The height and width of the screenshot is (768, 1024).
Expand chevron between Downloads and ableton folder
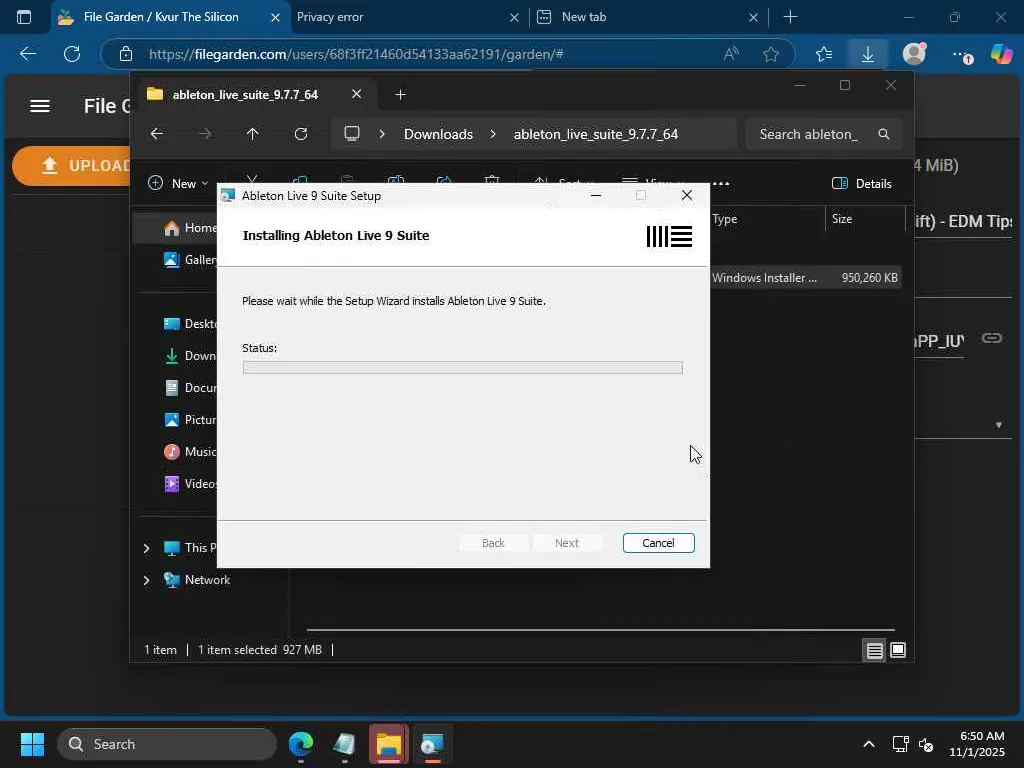click(493, 134)
